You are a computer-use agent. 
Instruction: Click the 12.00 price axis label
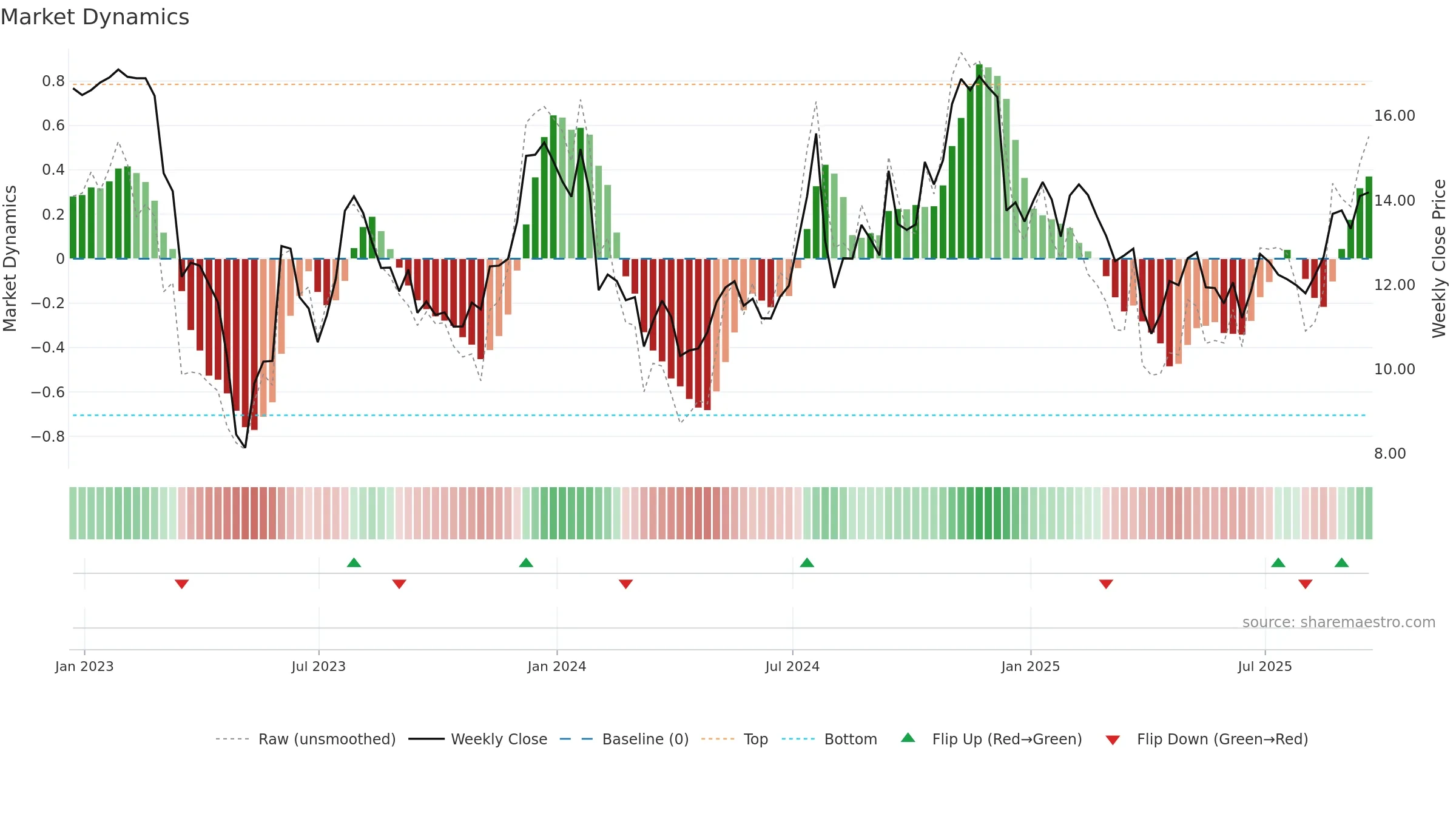coord(1395,285)
